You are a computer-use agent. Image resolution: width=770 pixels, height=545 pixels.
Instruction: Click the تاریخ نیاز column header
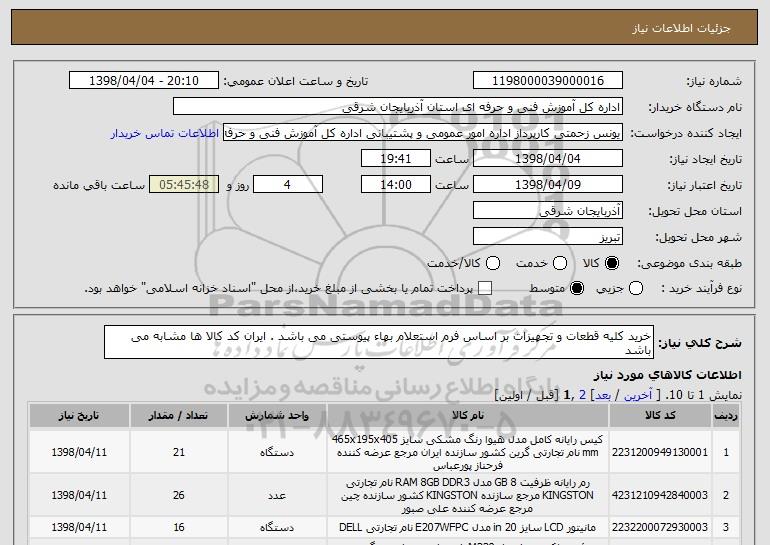[79, 415]
